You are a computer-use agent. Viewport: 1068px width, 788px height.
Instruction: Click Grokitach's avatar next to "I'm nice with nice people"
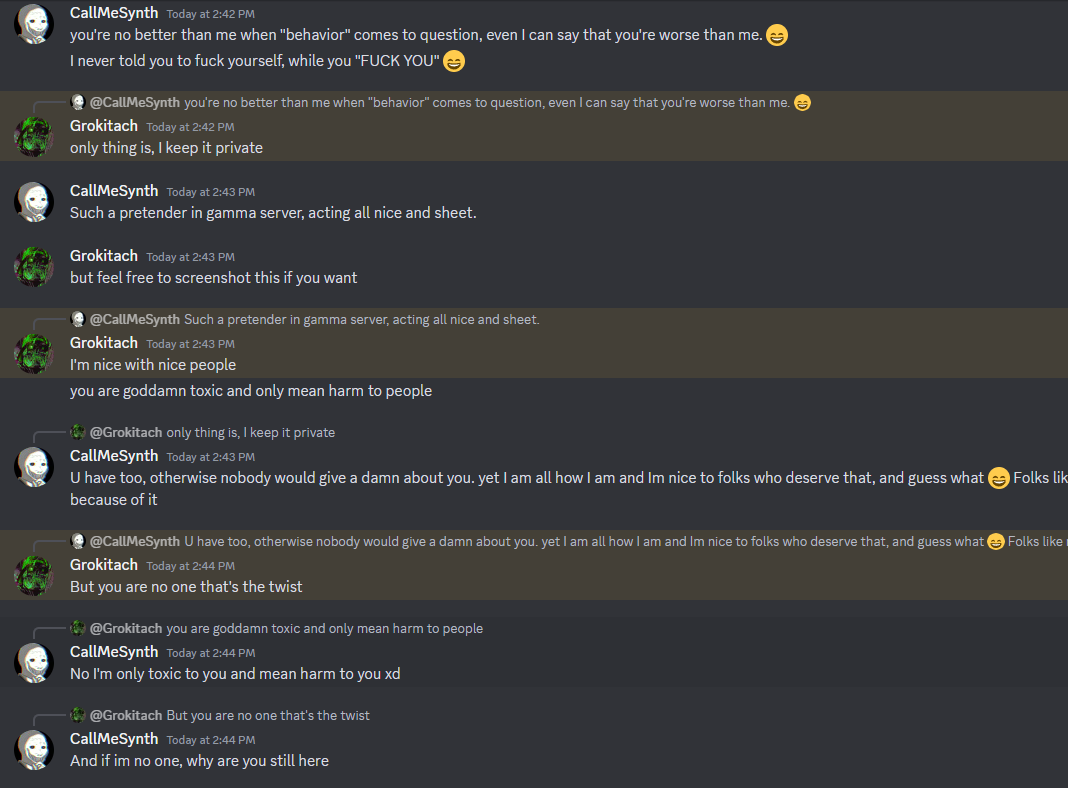33,353
